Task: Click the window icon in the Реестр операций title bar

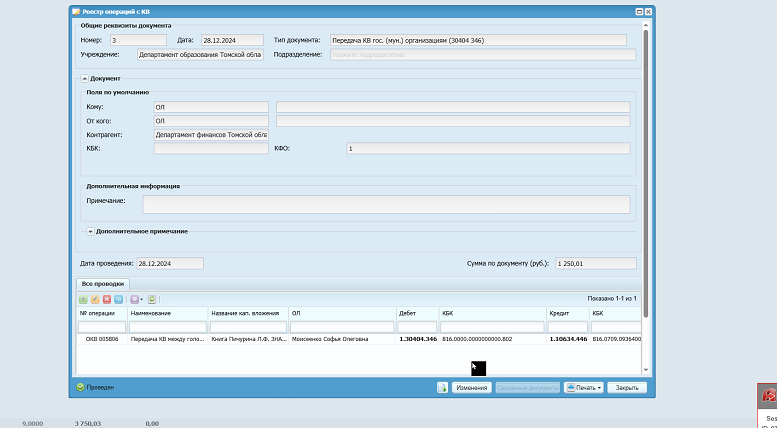Action: coord(76,12)
